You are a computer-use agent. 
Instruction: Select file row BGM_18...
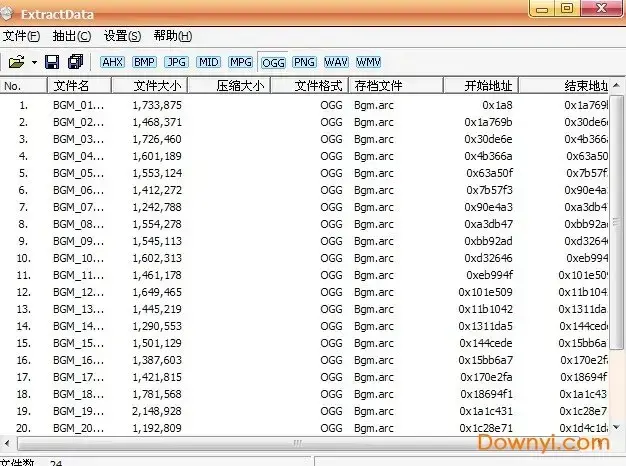pyautogui.click(x=304, y=394)
